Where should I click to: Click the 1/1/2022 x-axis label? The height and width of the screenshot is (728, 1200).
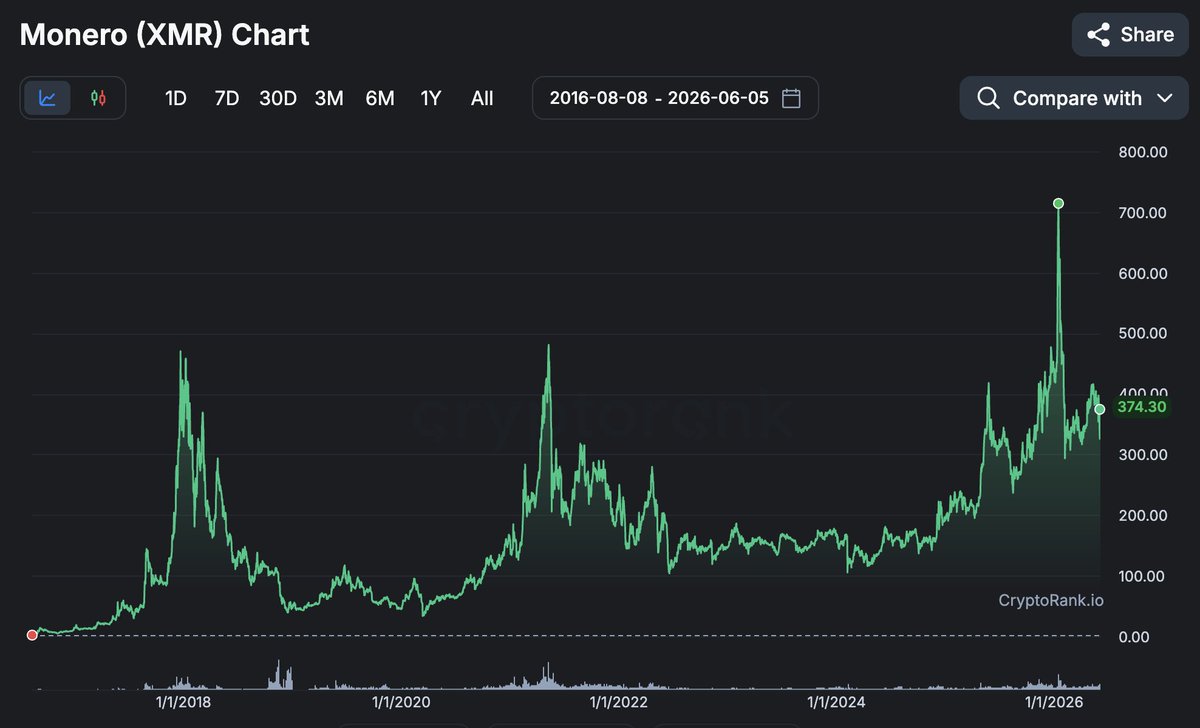(x=618, y=703)
